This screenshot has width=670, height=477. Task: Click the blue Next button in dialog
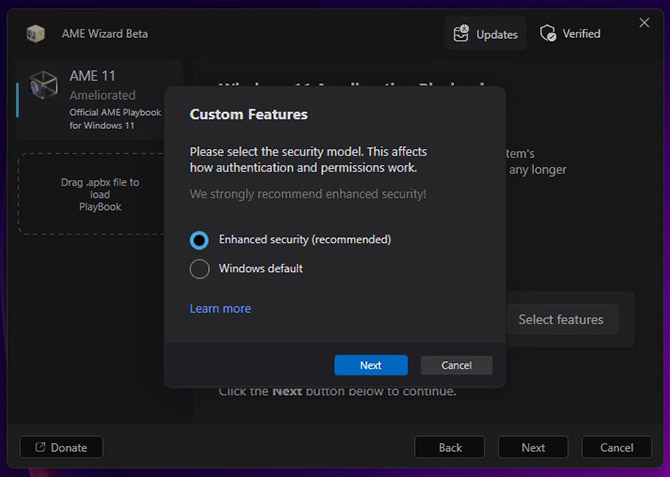371,365
